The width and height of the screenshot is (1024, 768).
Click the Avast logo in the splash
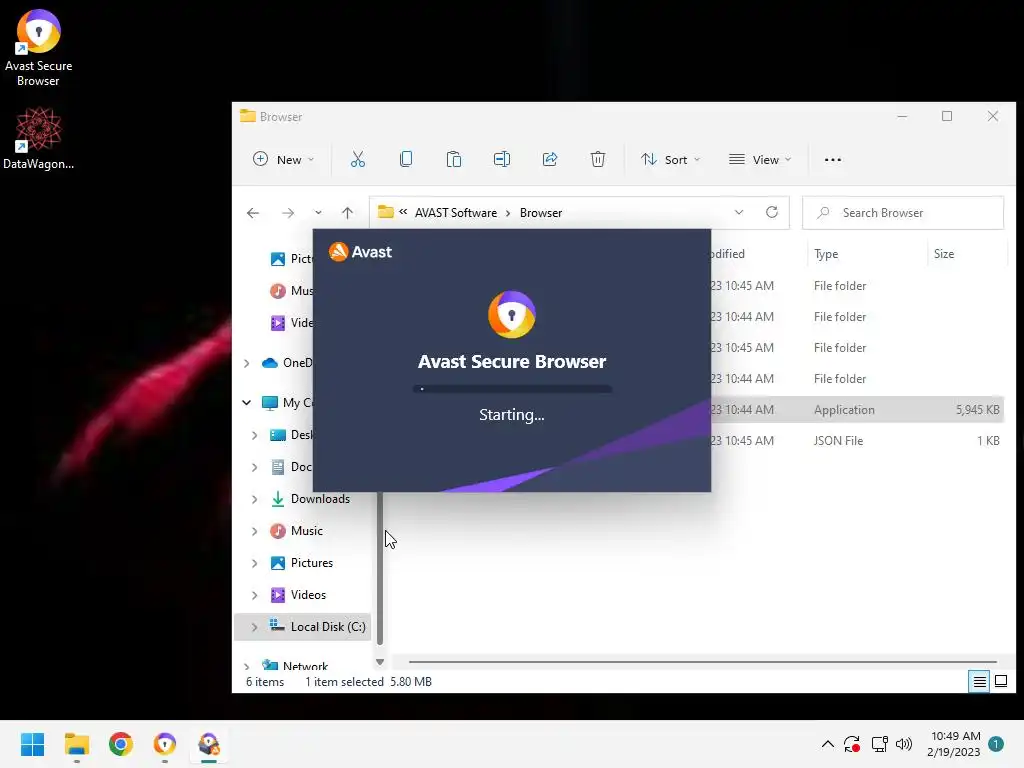(360, 251)
